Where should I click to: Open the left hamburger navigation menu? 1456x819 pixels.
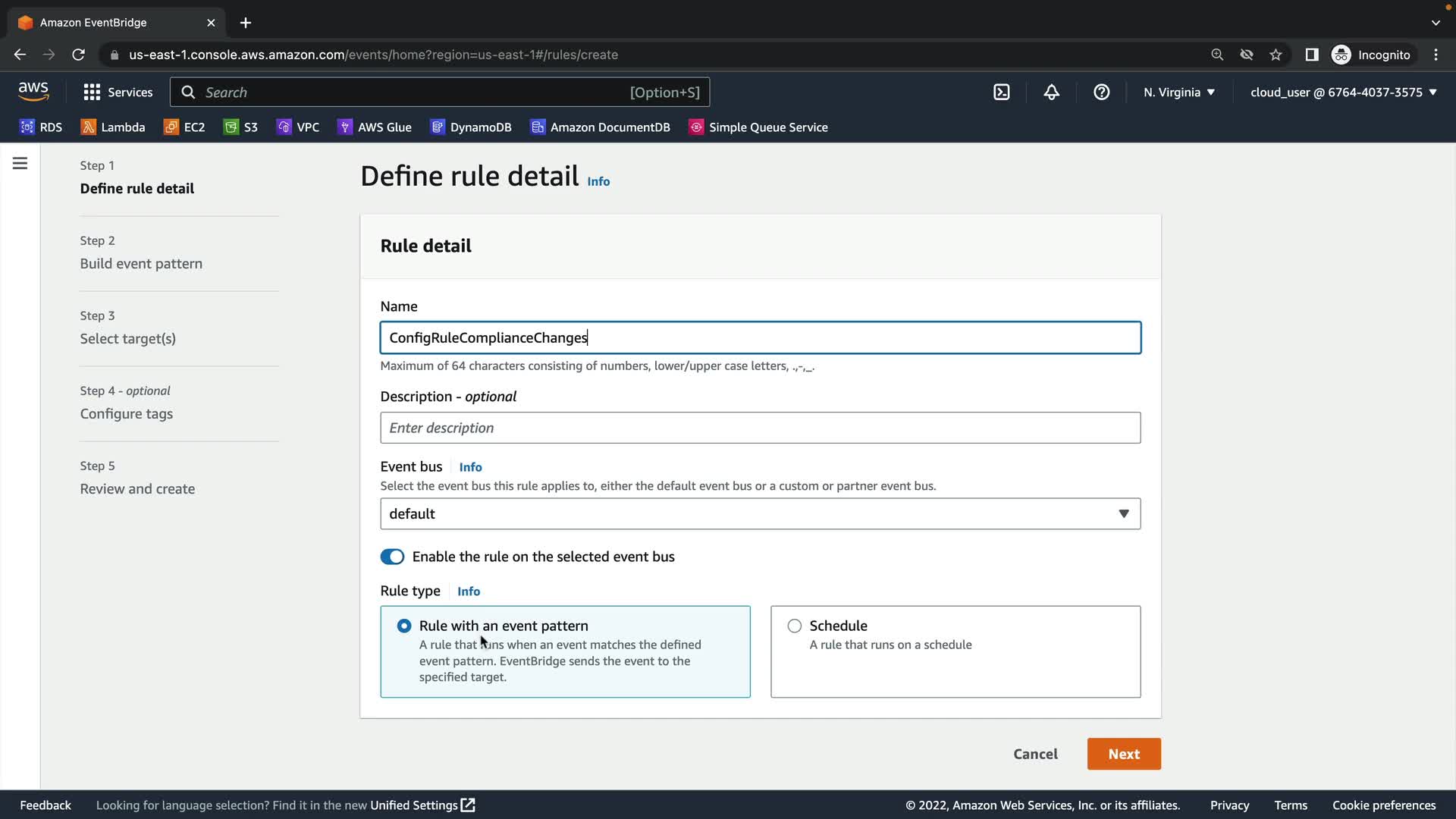20,164
